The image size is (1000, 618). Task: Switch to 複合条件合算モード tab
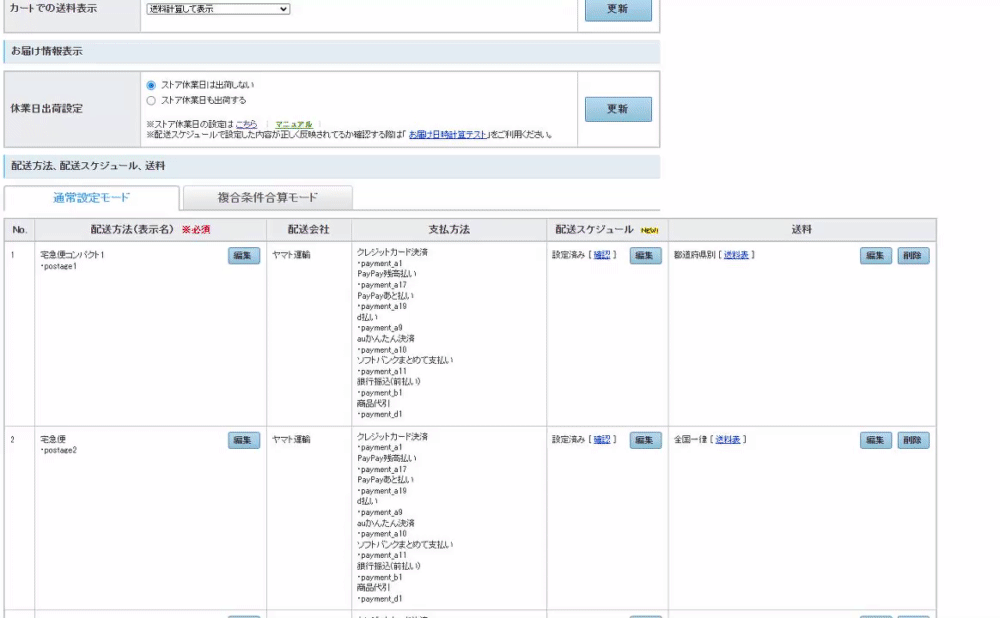(x=267, y=197)
